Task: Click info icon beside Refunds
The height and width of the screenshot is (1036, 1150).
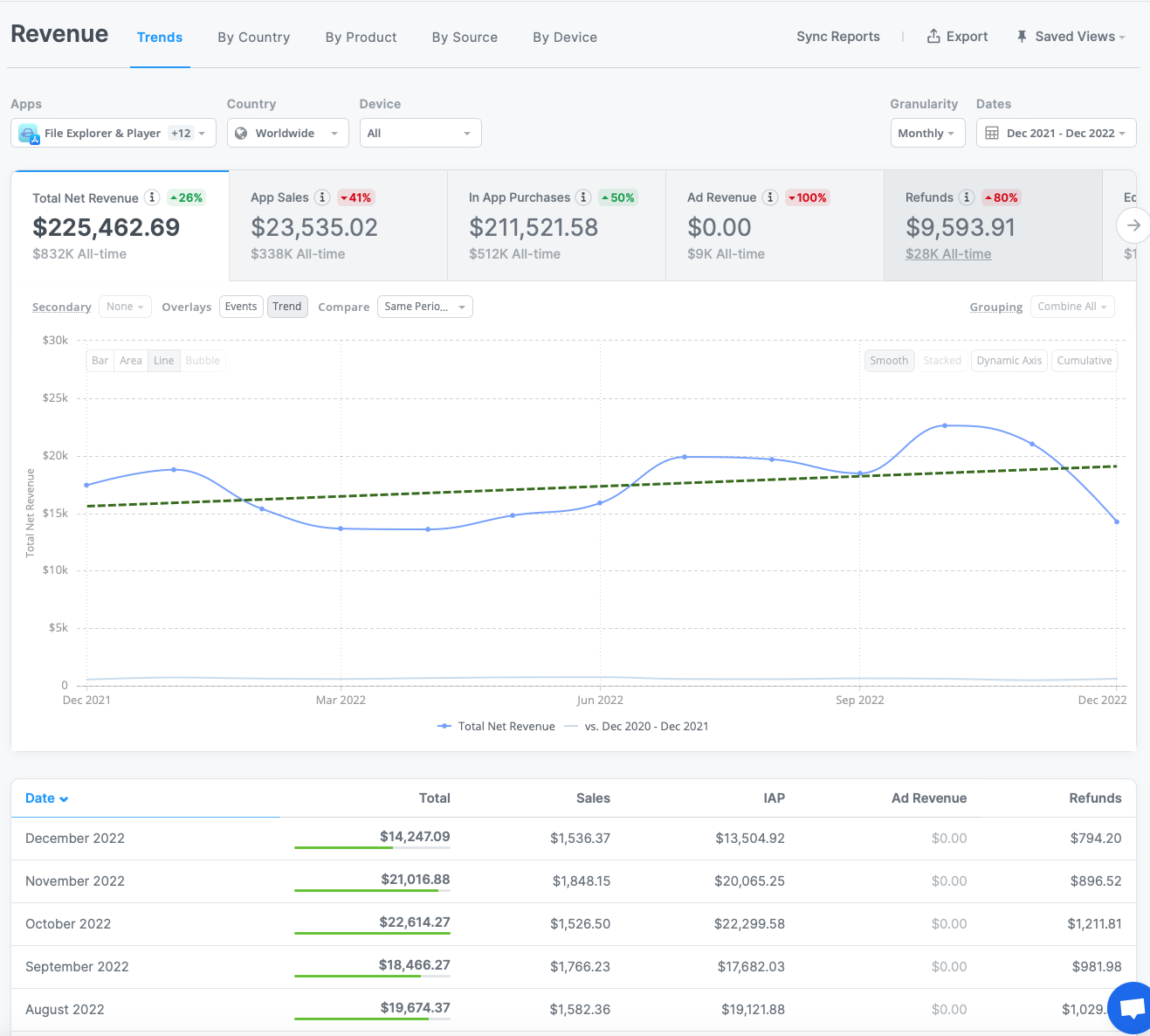Action: [967, 197]
